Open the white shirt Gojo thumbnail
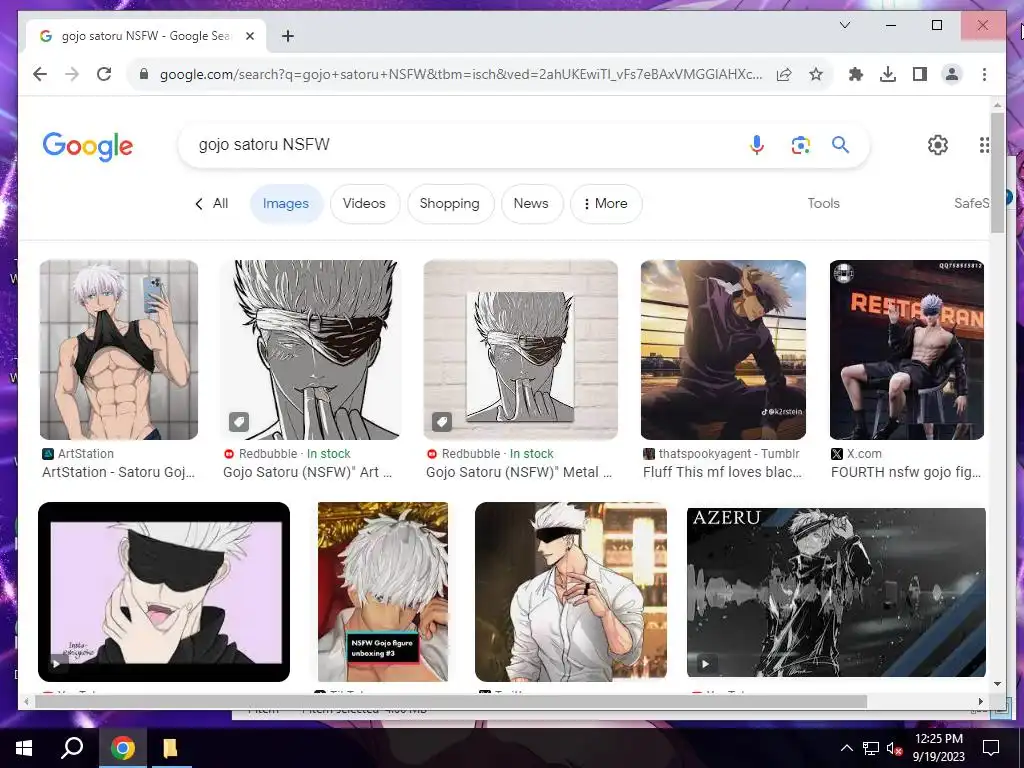The image size is (1024, 768). coord(571,592)
